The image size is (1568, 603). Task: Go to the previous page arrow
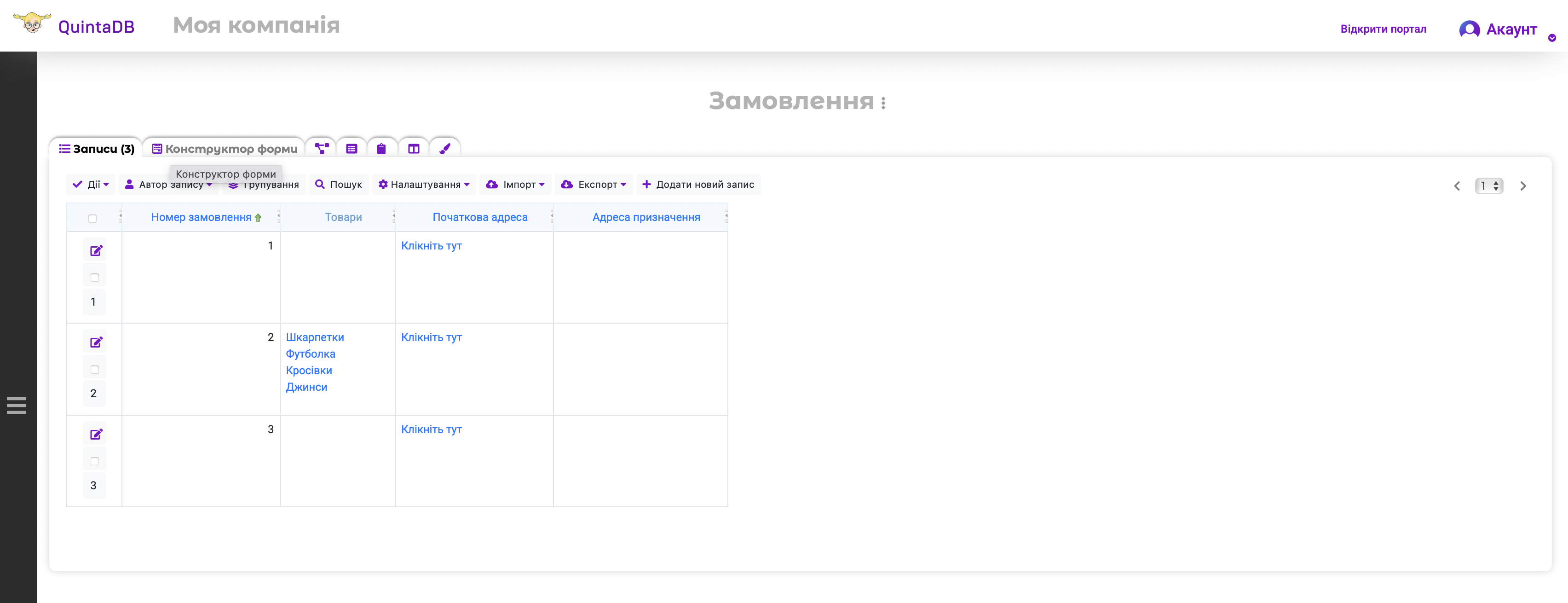1457,186
